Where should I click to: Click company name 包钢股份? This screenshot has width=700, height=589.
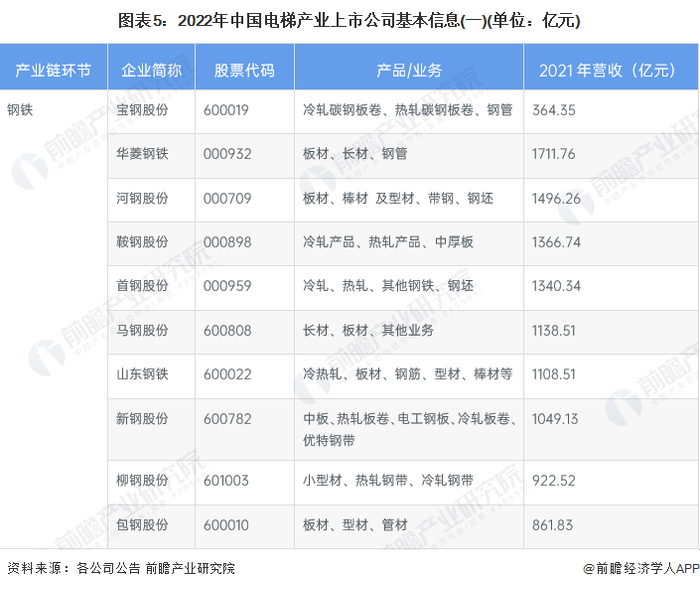point(142,525)
